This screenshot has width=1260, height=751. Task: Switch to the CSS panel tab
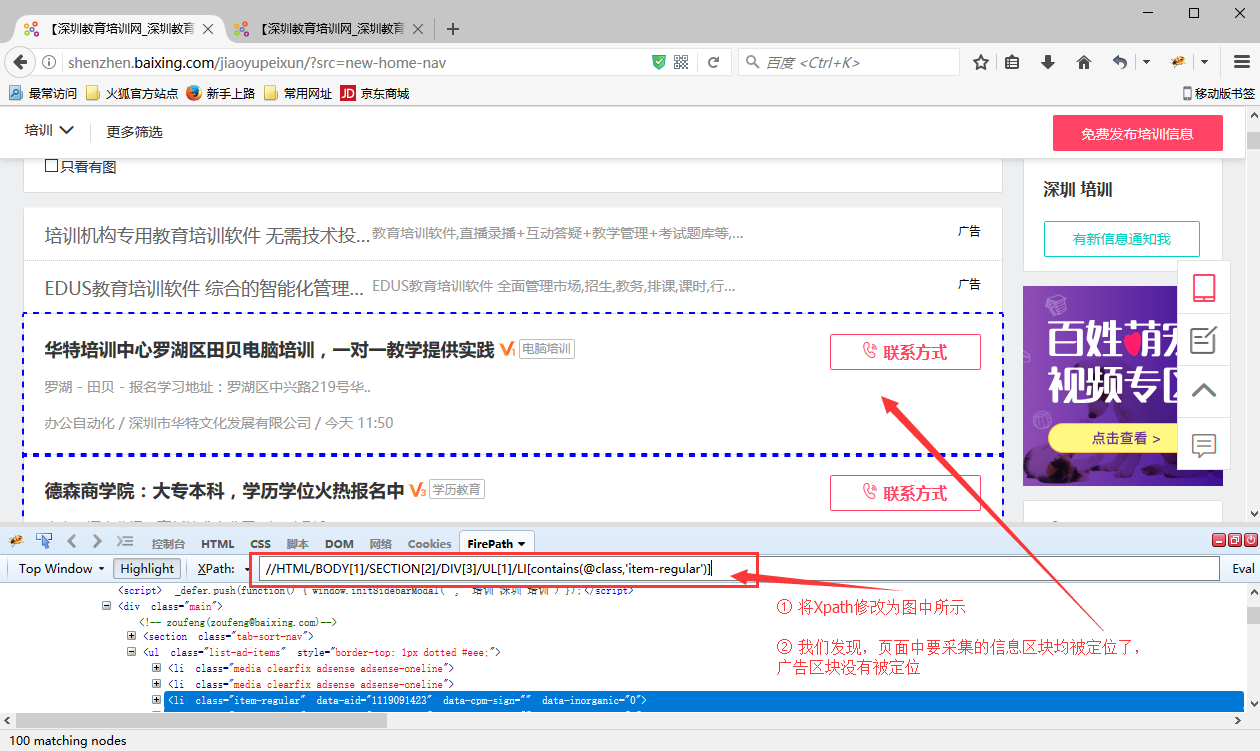[260, 544]
